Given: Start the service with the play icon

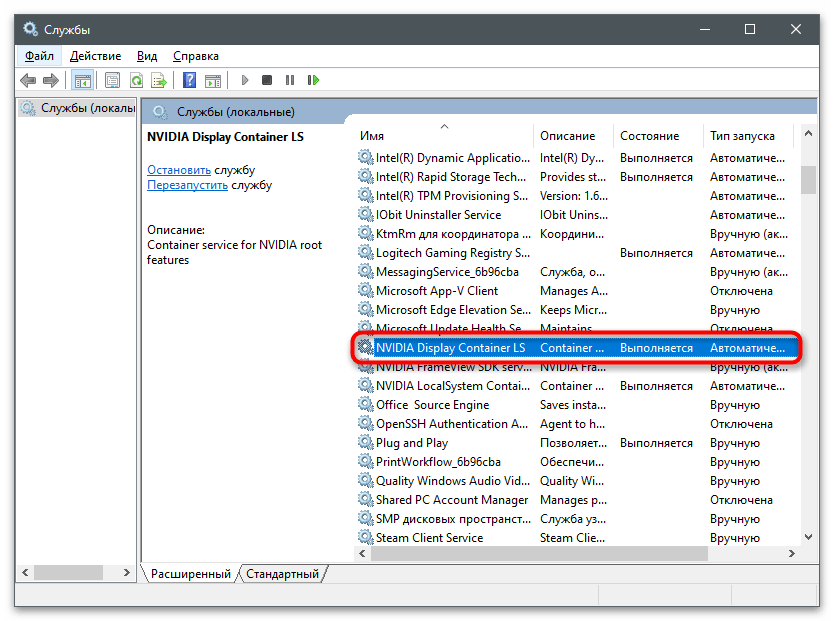Looking at the screenshot, I should tap(245, 80).
